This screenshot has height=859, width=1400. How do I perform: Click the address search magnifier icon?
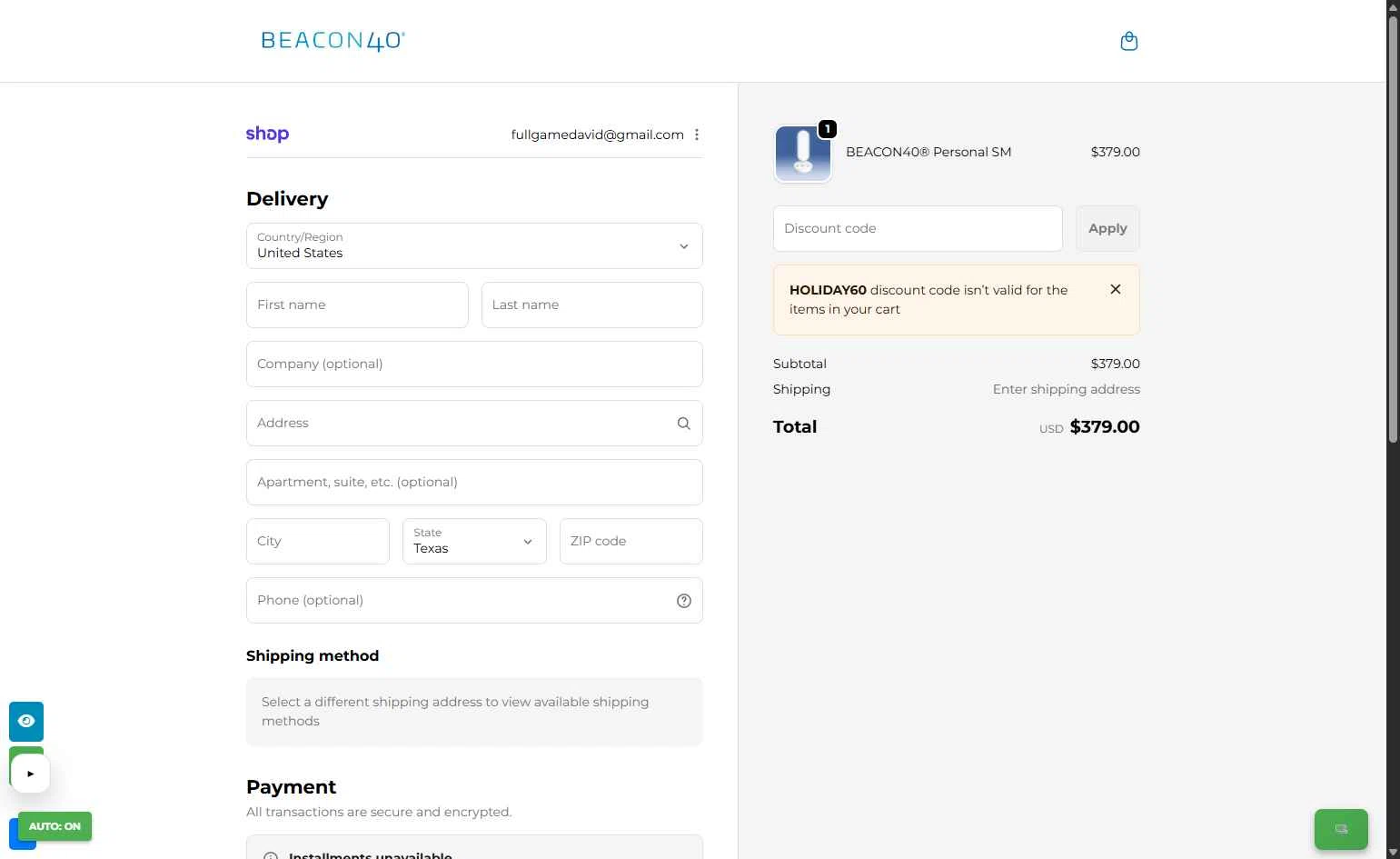(x=684, y=423)
